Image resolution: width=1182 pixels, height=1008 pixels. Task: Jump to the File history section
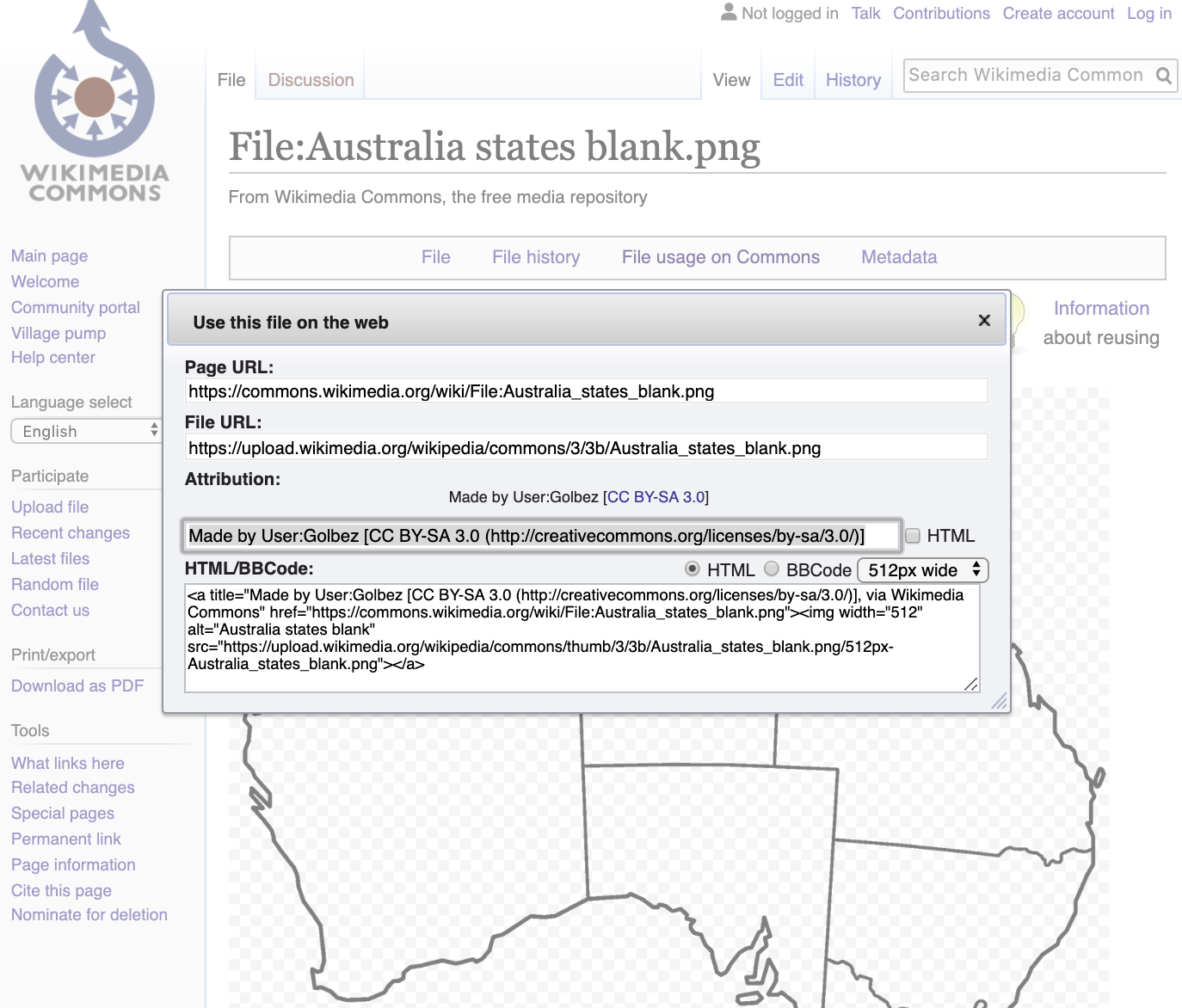pos(536,257)
